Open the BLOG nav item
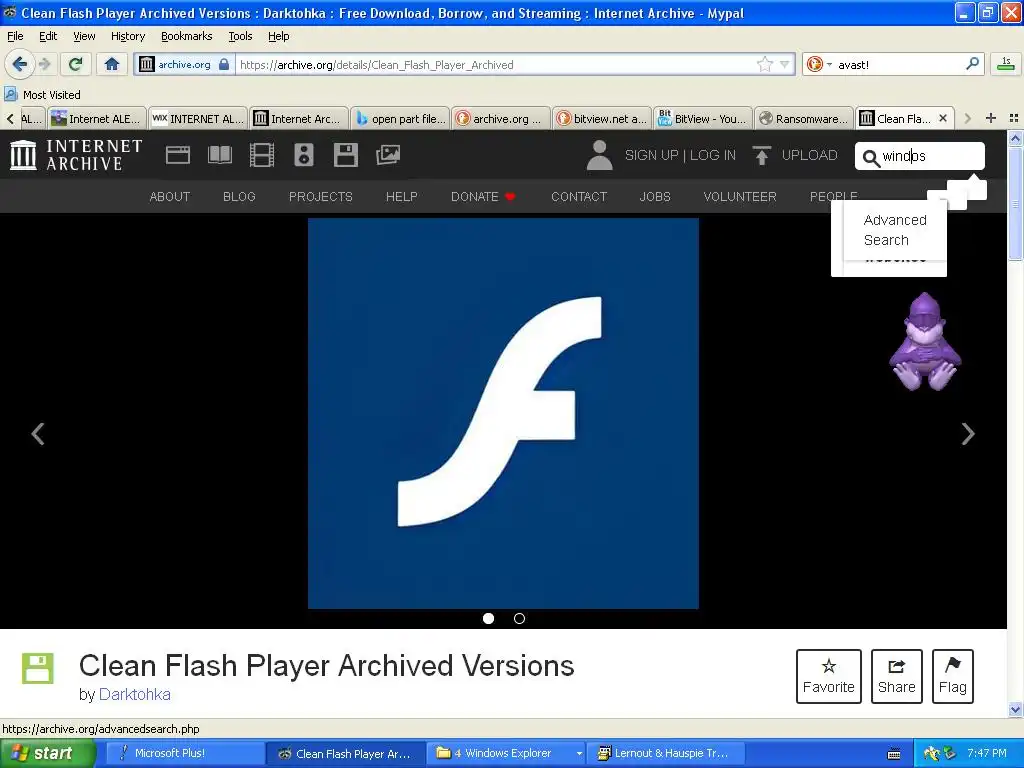 [239, 197]
